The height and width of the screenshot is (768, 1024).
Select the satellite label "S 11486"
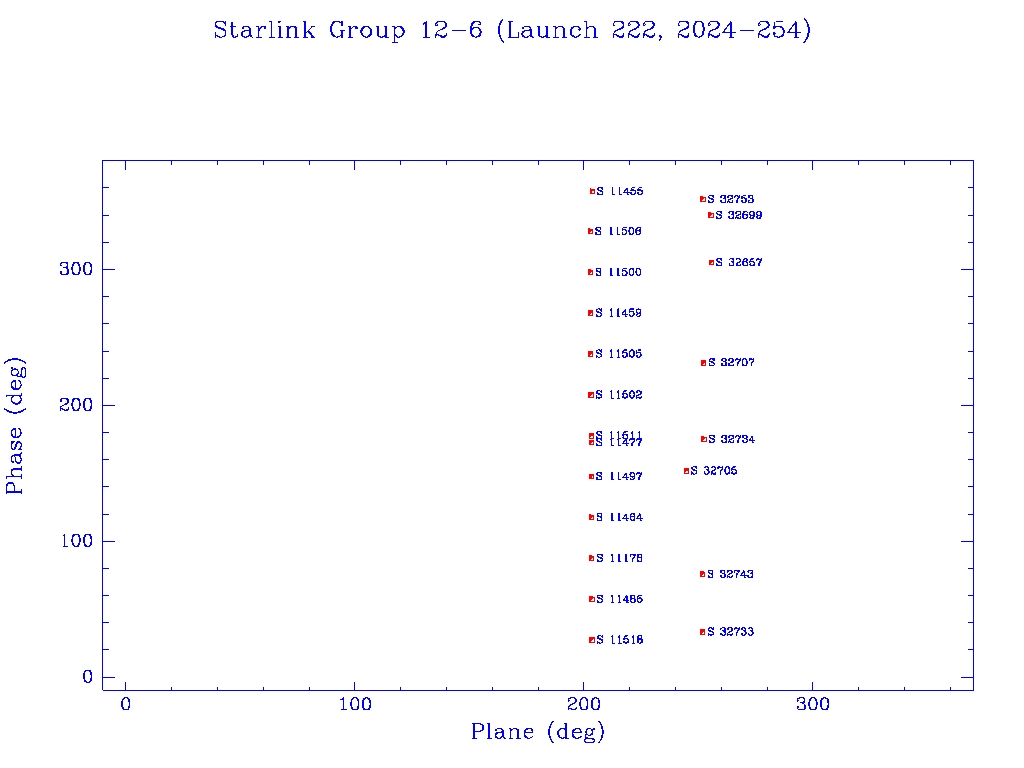point(620,599)
